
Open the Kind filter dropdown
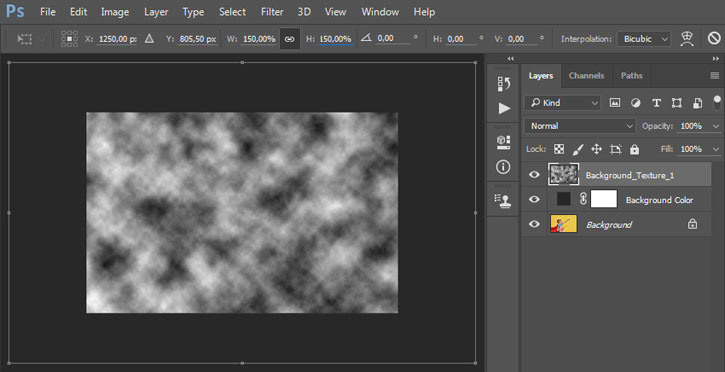(x=563, y=103)
